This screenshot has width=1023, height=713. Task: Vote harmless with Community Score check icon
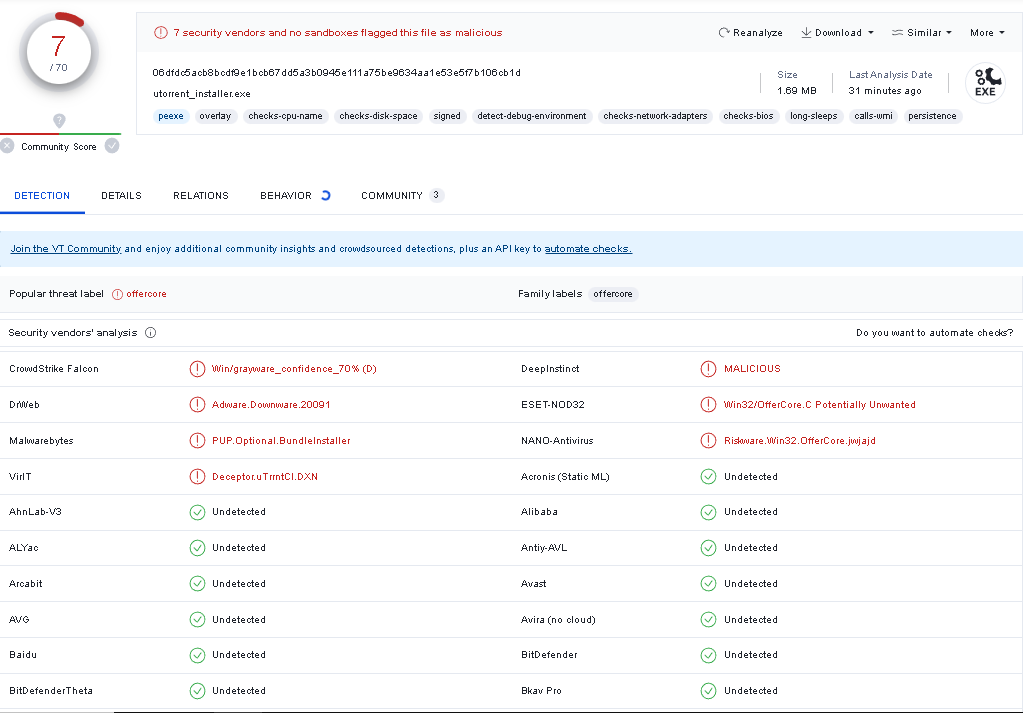coord(112,146)
